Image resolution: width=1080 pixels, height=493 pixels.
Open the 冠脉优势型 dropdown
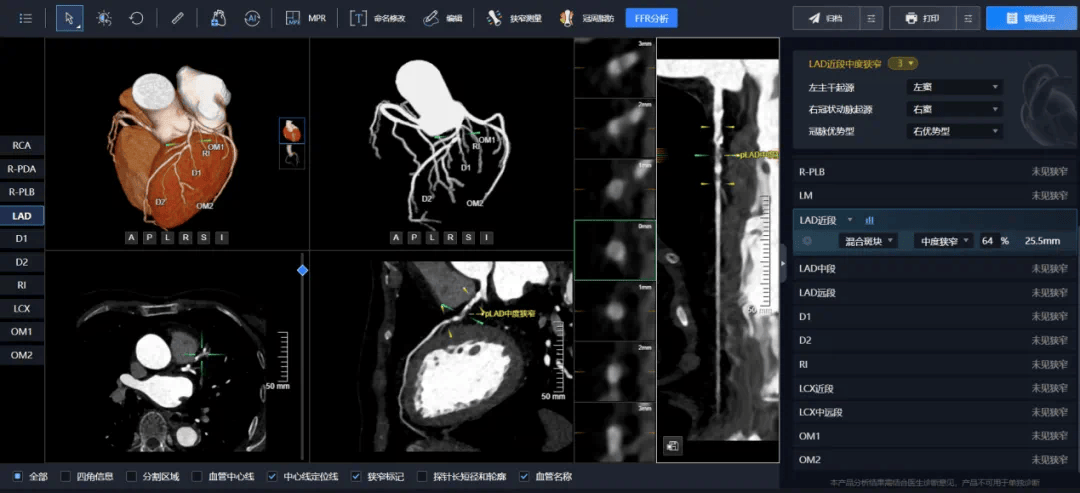(x=954, y=131)
